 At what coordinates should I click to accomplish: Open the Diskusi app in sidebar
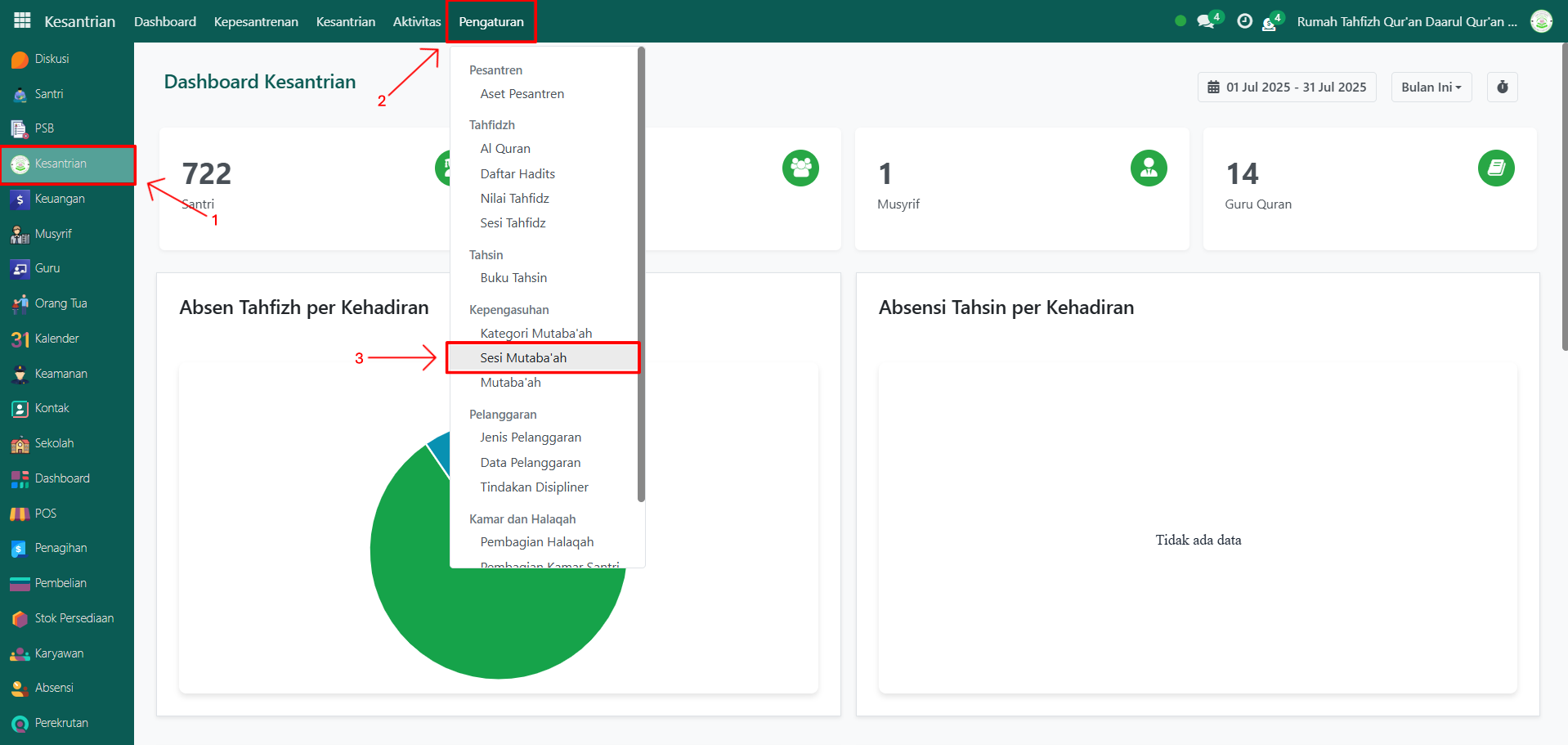point(52,59)
